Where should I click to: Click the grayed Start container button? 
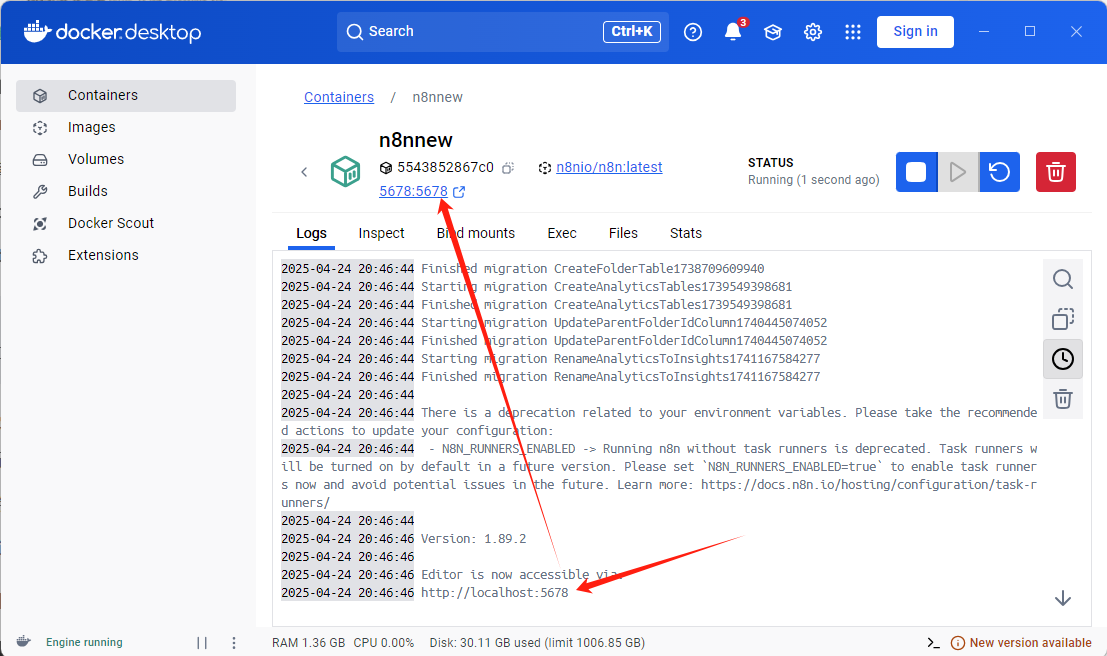pyautogui.click(x=958, y=172)
